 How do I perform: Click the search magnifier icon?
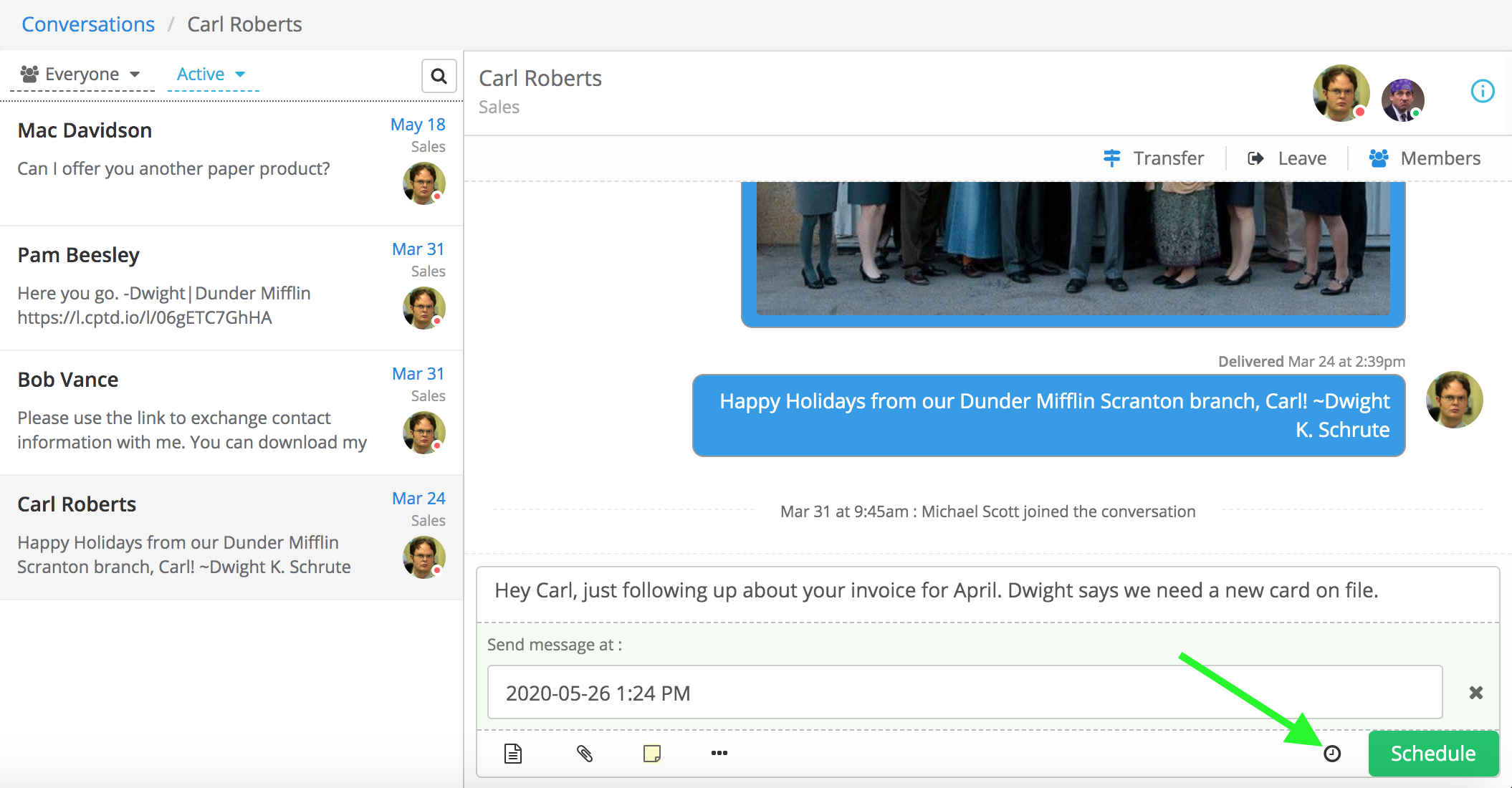(x=439, y=76)
